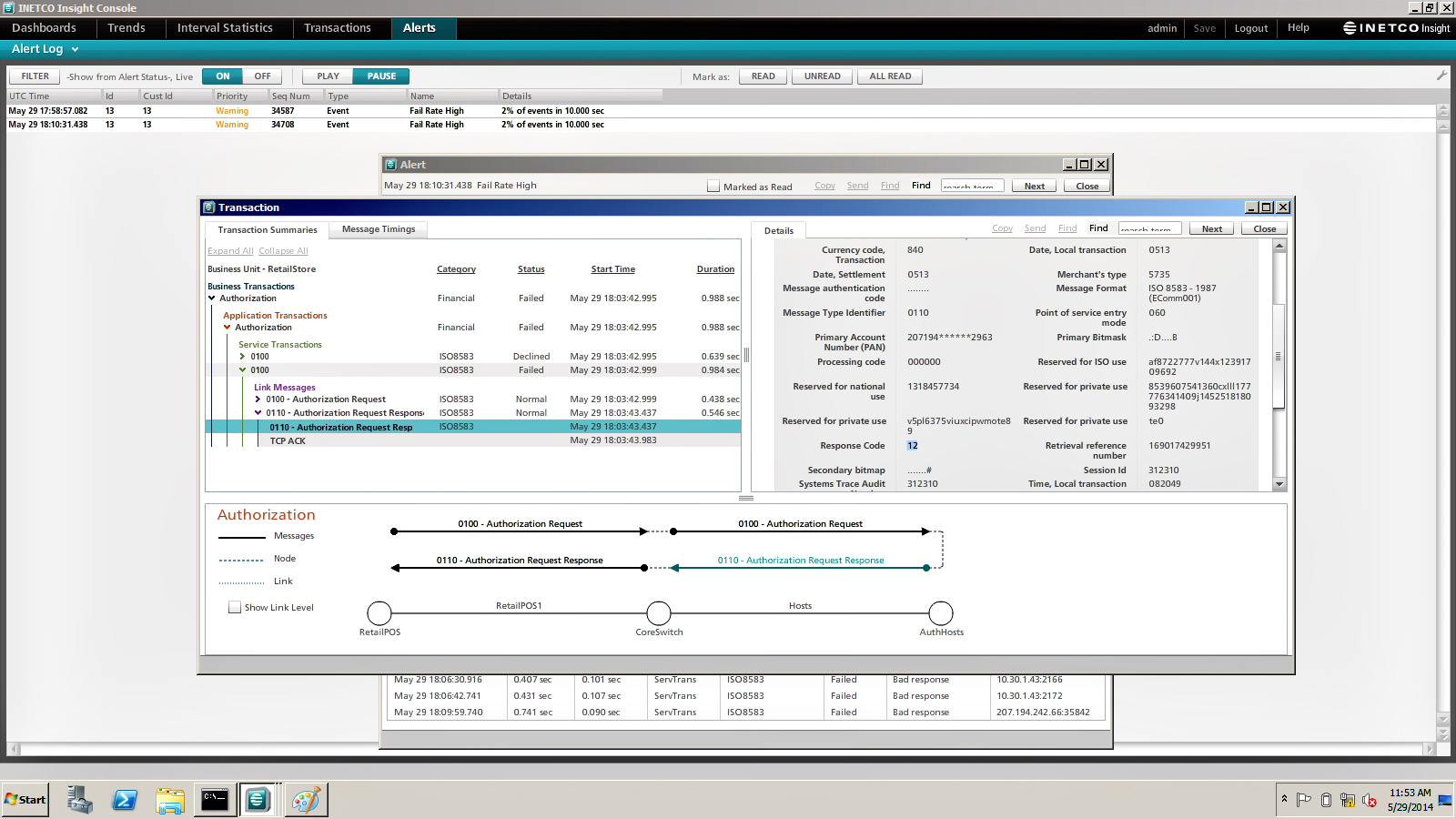Image resolution: width=1456 pixels, height=819 pixels.
Task: Select alert row with Seq Num 34587
Action: pos(721,111)
